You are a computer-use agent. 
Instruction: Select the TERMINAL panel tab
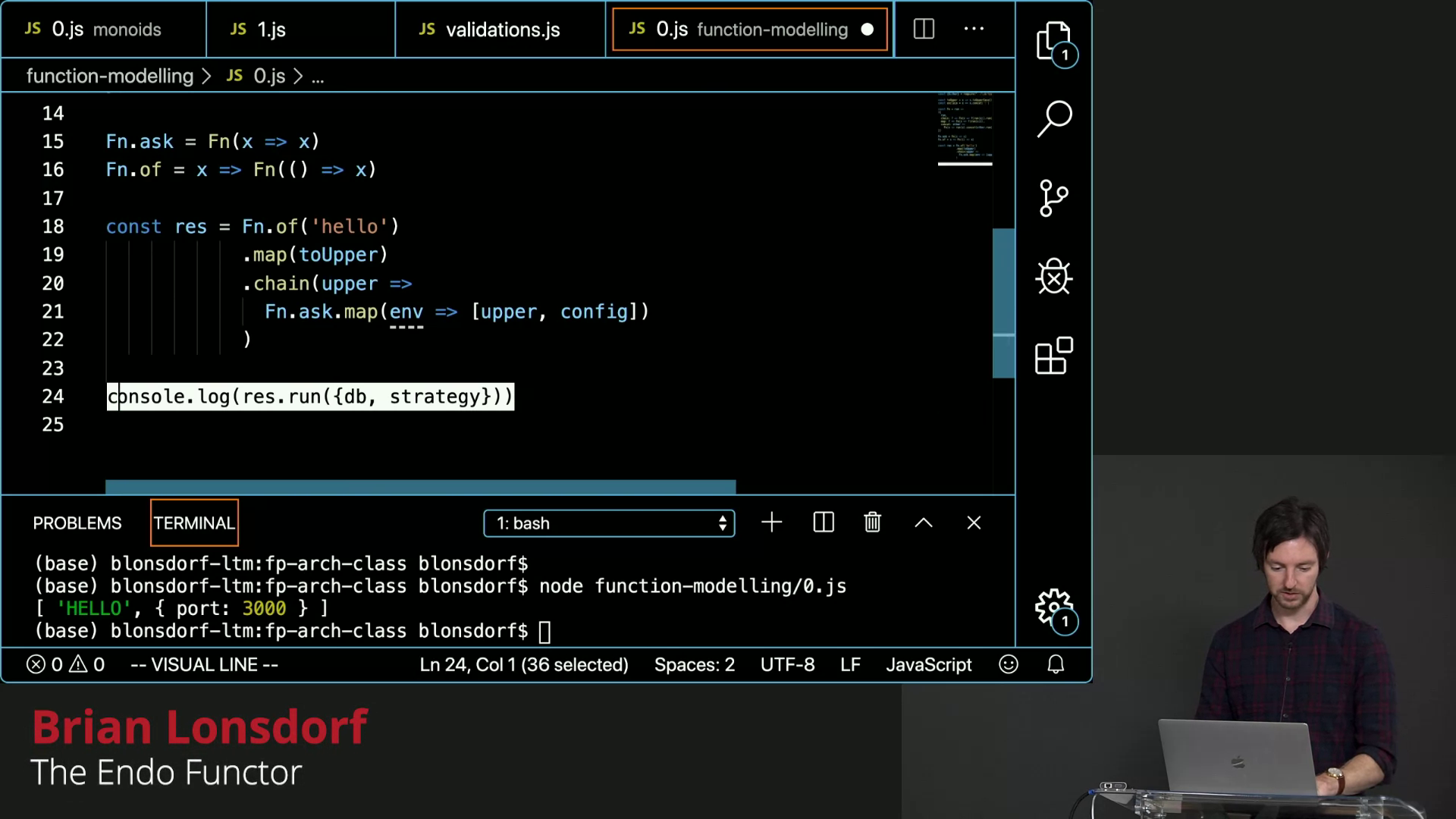pyautogui.click(x=194, y=523)
